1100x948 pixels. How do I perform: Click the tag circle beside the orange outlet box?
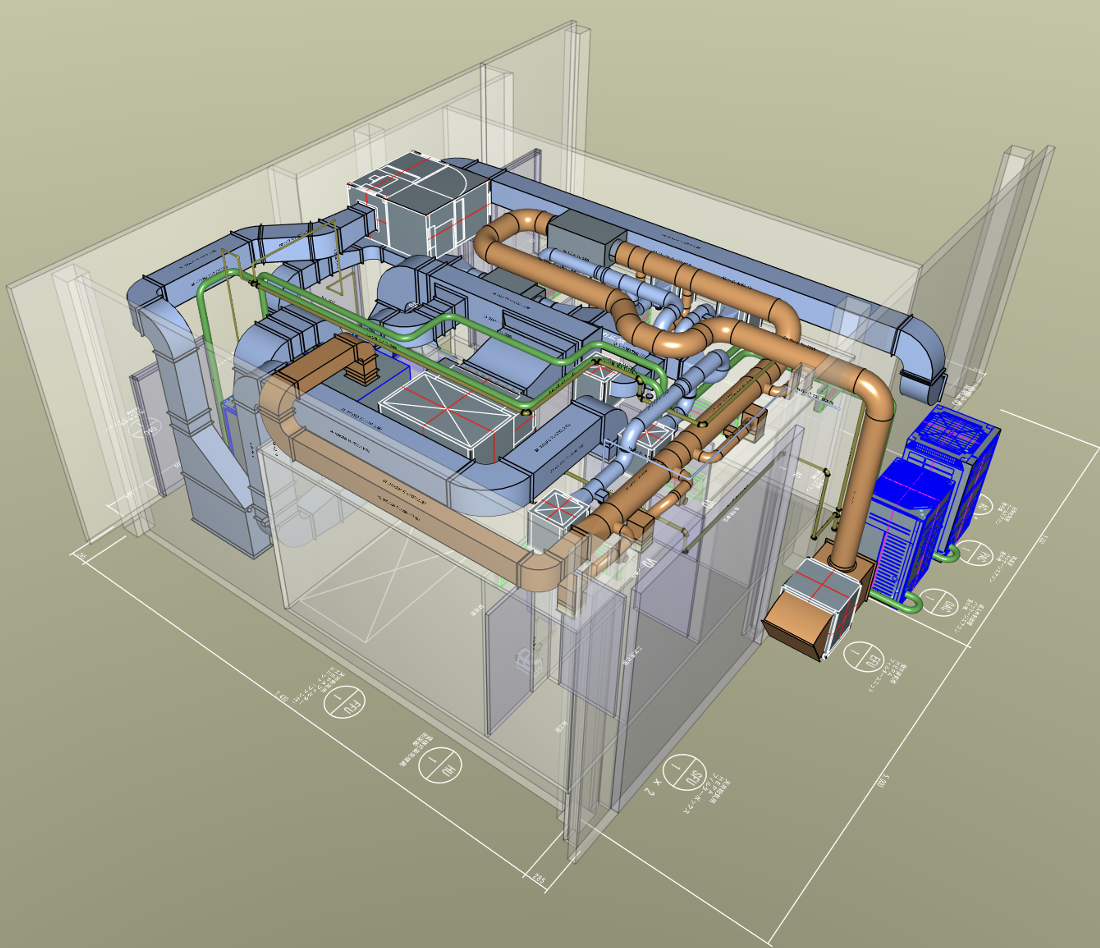pyautogui.click(x=861, y=658)
